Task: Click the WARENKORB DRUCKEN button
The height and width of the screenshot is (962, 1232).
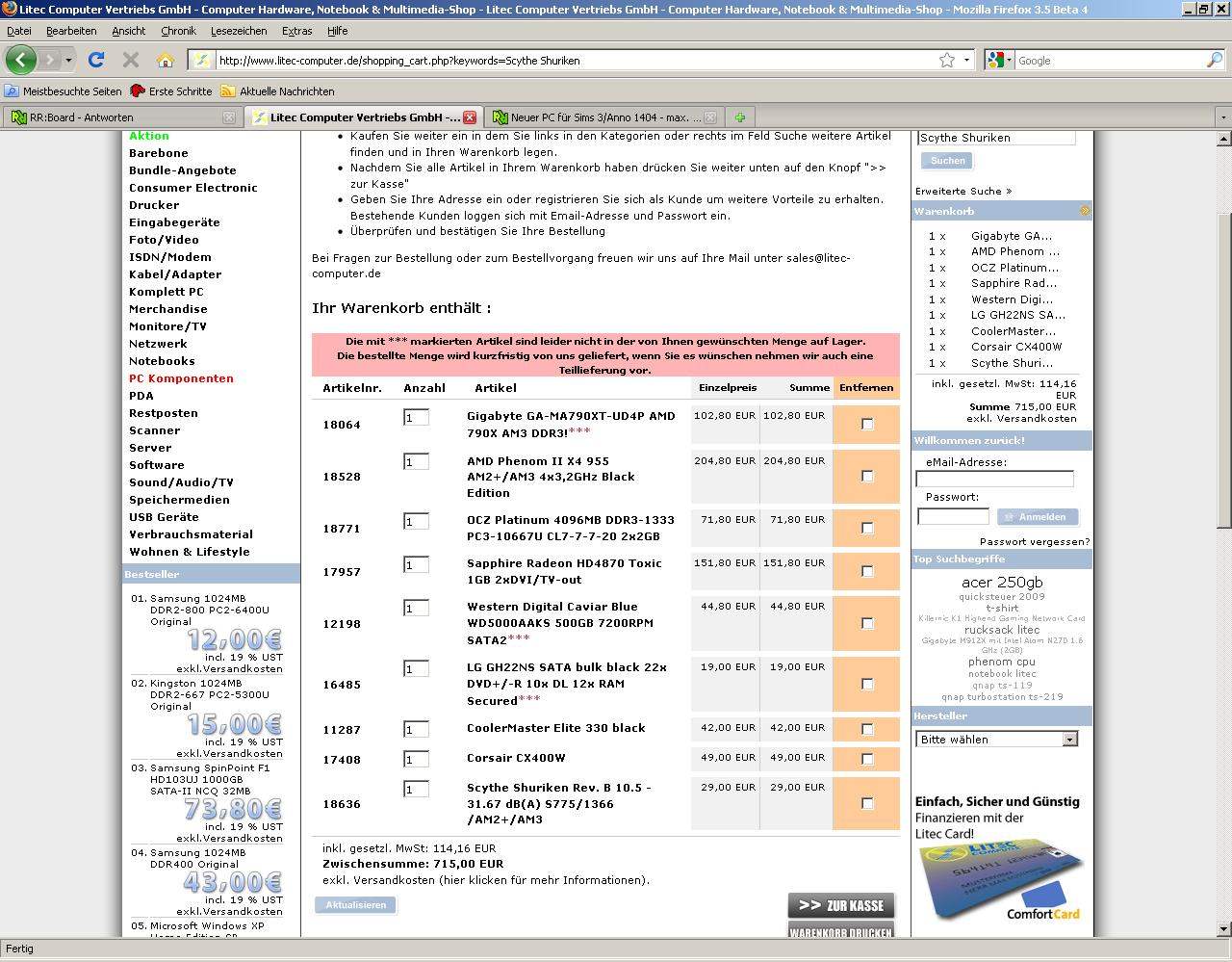Action: click(x=841, y=930)
